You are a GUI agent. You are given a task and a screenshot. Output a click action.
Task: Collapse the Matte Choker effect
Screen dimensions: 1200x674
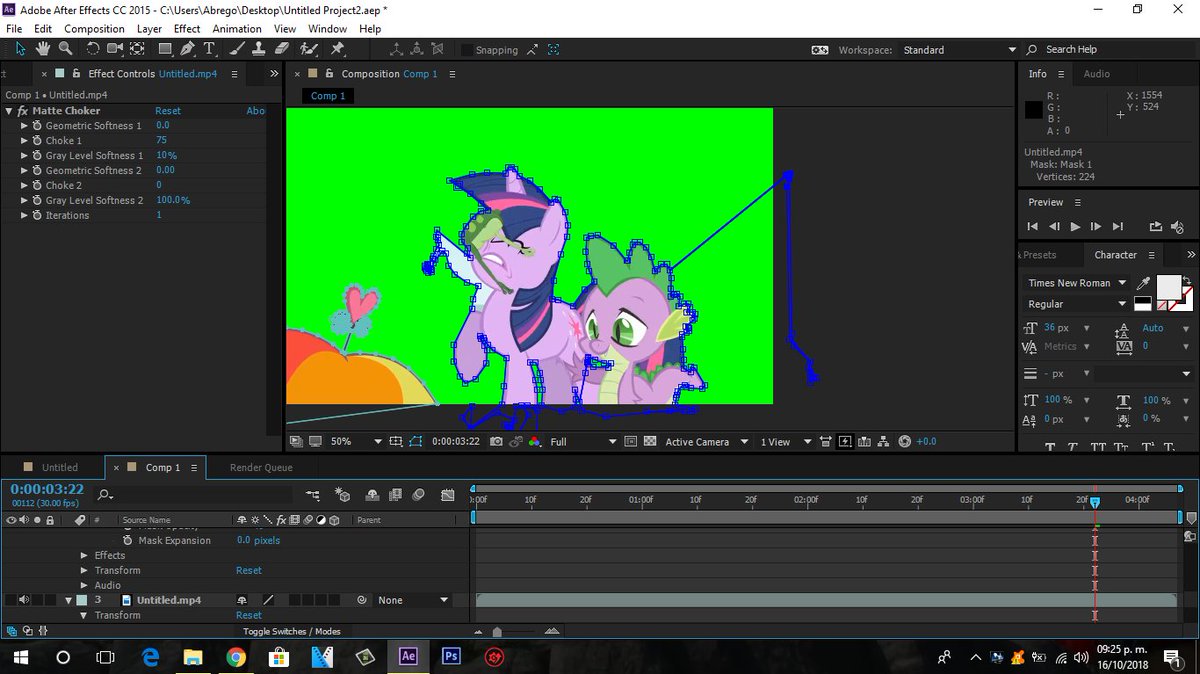pos(10,111)
